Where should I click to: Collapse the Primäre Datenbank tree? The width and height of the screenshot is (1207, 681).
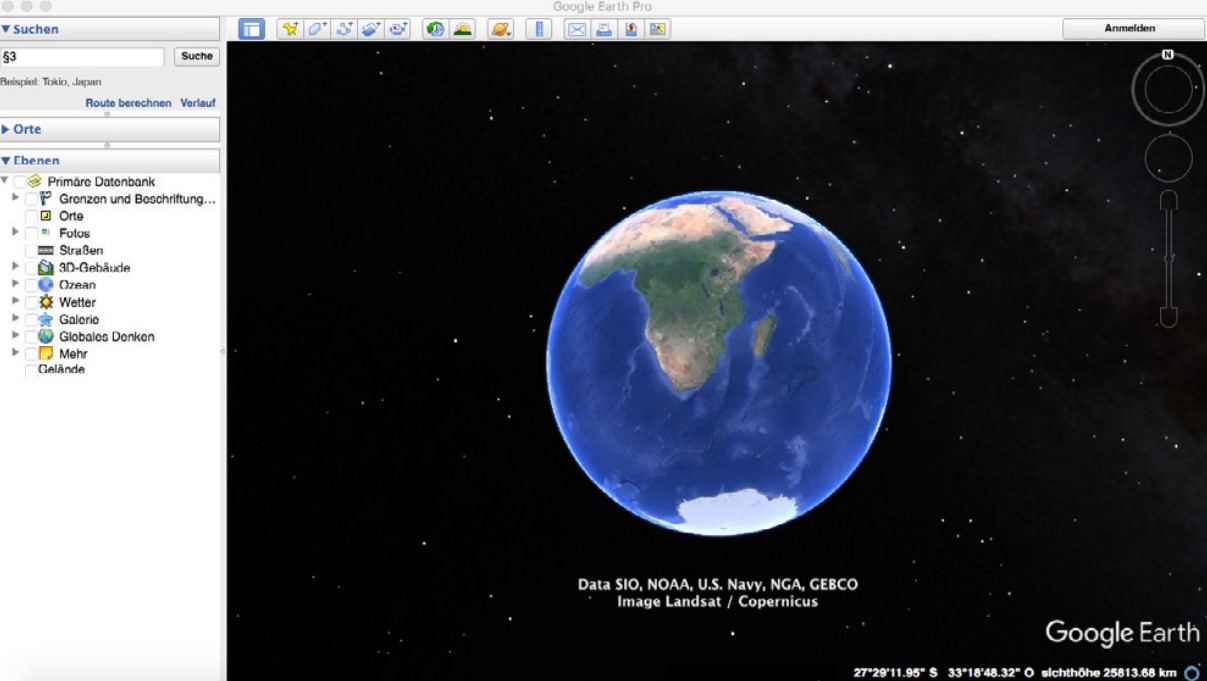(5, 181)
